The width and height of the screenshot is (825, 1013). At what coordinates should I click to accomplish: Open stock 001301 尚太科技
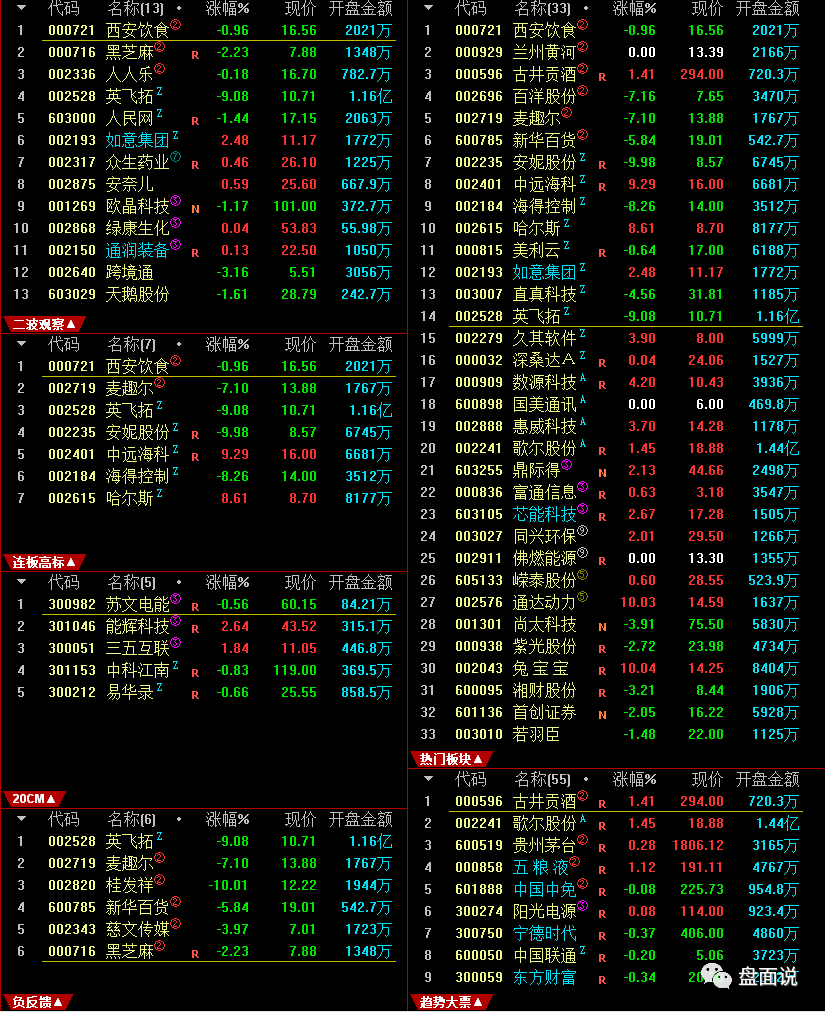point(611,624)
